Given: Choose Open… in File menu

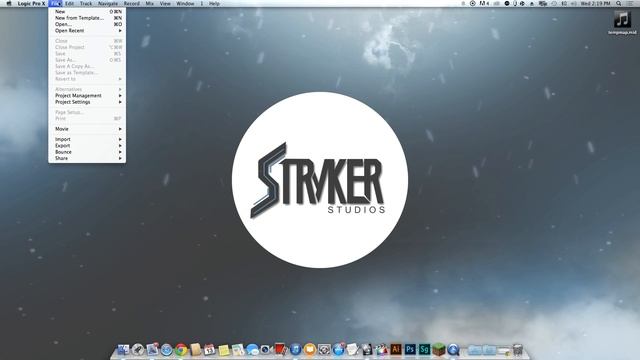Looking at the screenshot, I should (x=87, y=24).
